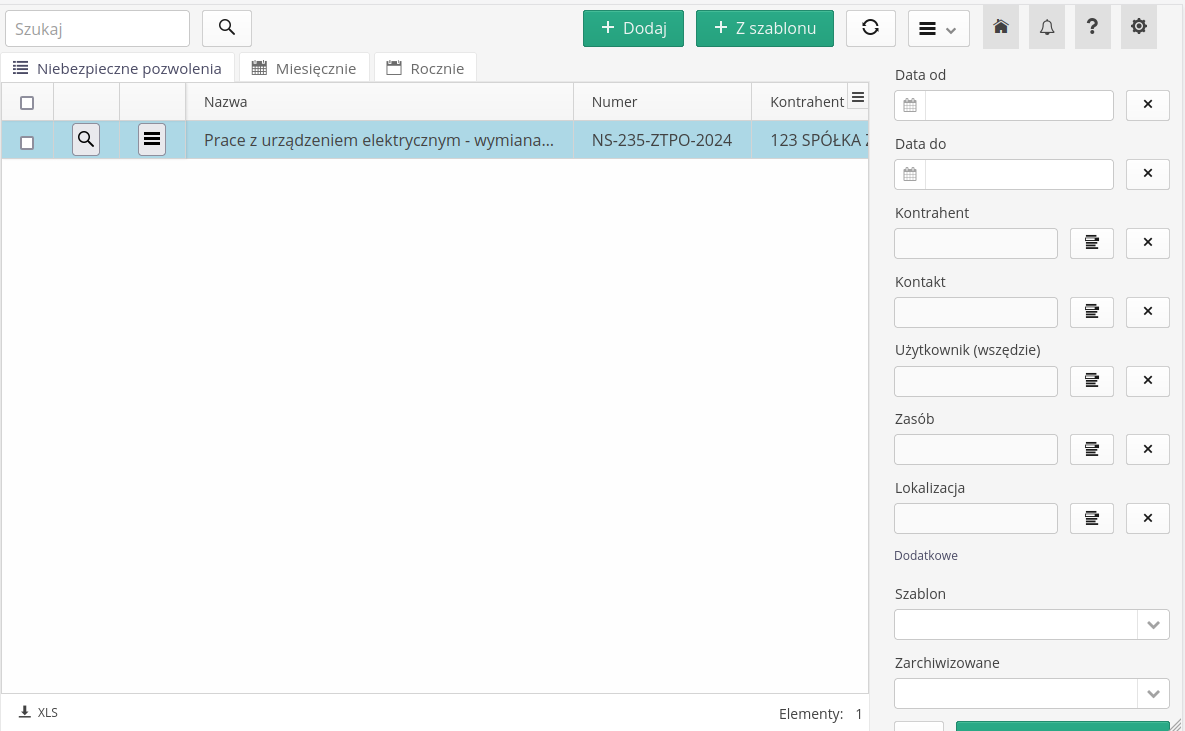This screenshot has width=1185, height=731.
Task: Open the row actions hamburger menu
Action: (152, 140)
